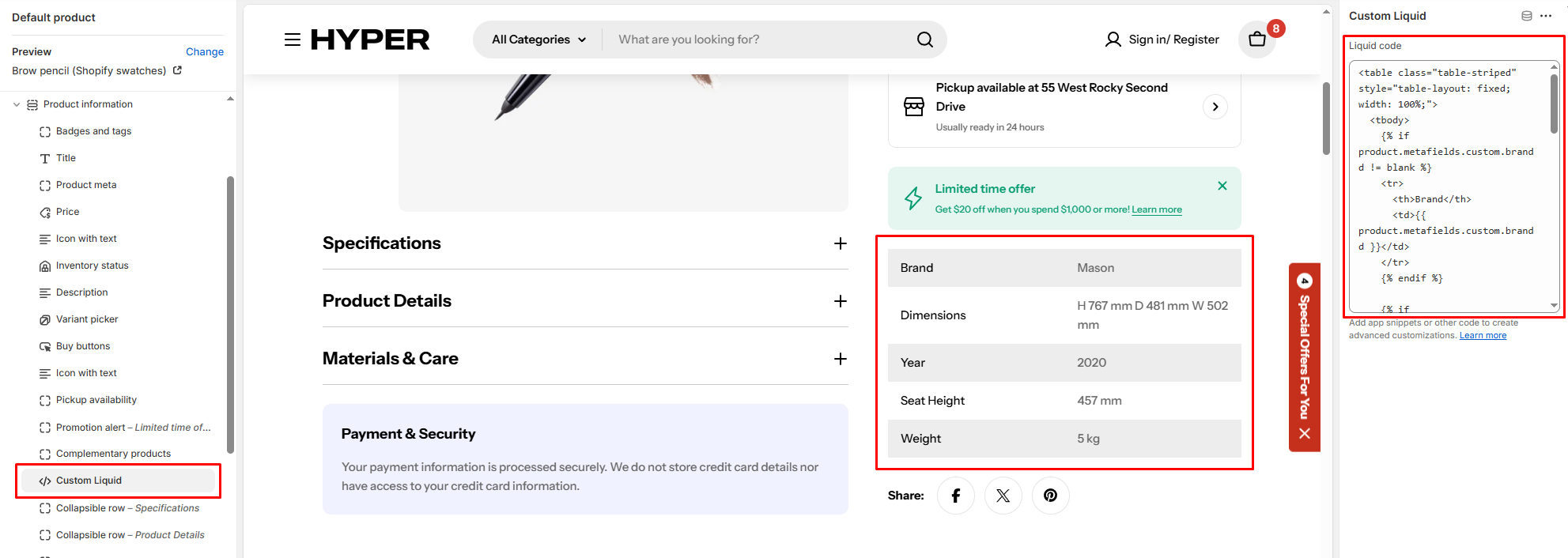The height and width of the screenshot is (558, 1568).
Task: Click the Sign in/ Register account icon
Action: pyautogui.click(x=1113, y=40)
